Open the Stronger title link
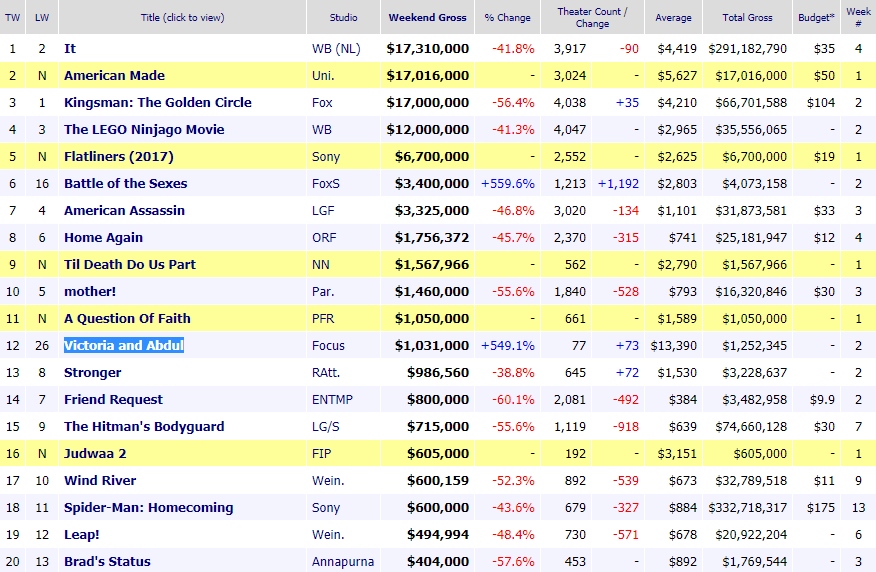Viewport: 876px width, 572px height. coord(93,373)
